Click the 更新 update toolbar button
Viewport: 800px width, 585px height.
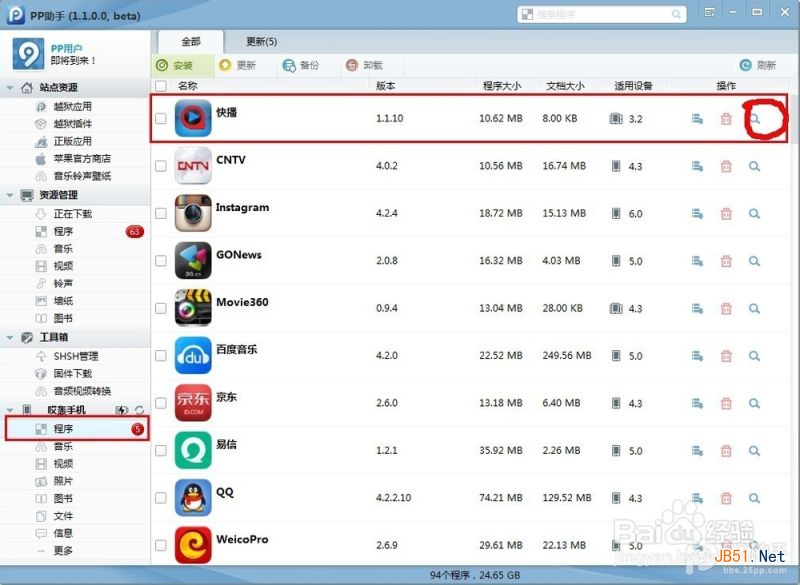click(x=238, y=65)
